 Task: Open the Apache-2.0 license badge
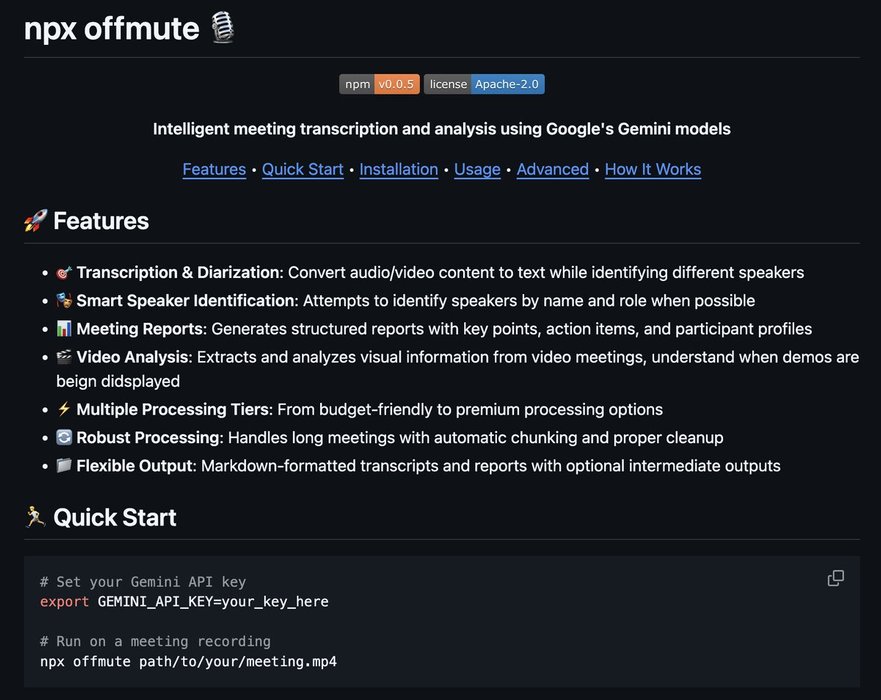484,84
